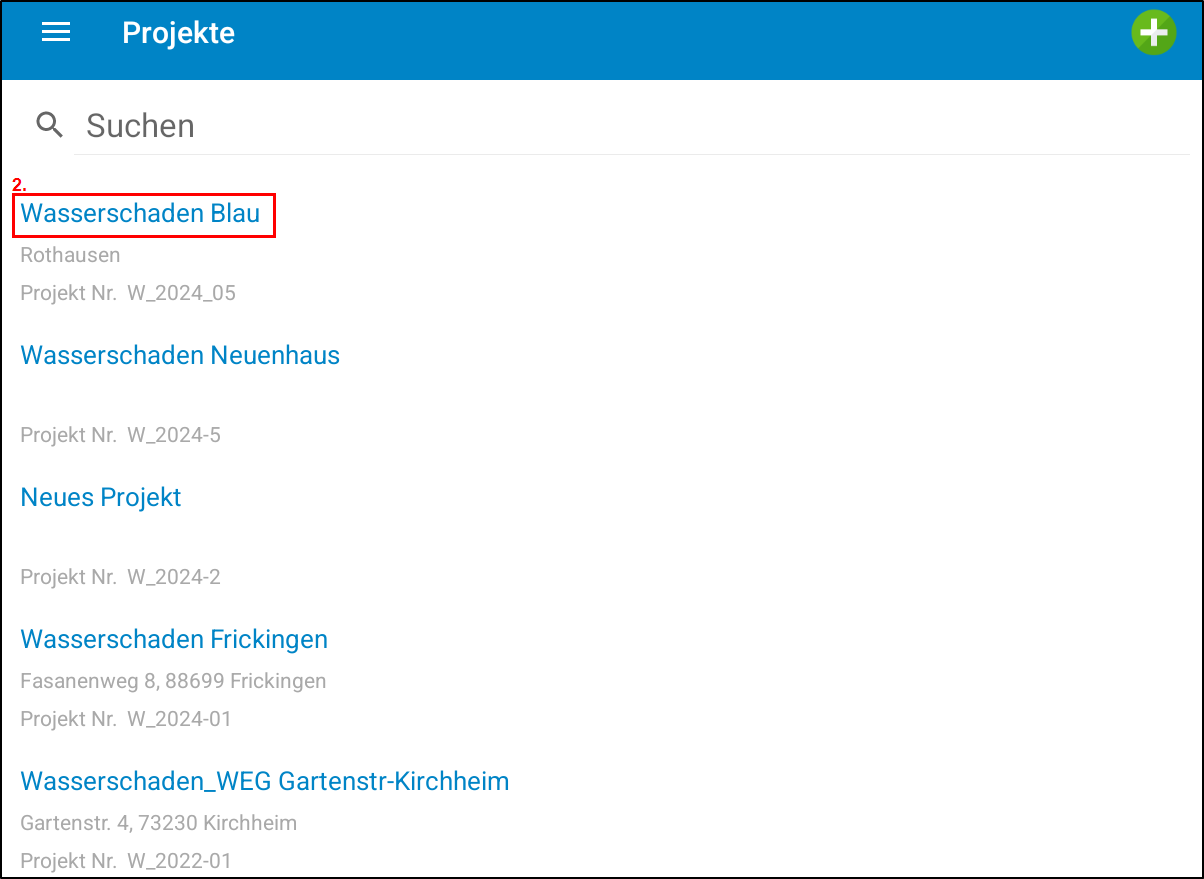Open the Neues Projekt entry
This screenshot has width=1204, height=879.
(101, 498)
